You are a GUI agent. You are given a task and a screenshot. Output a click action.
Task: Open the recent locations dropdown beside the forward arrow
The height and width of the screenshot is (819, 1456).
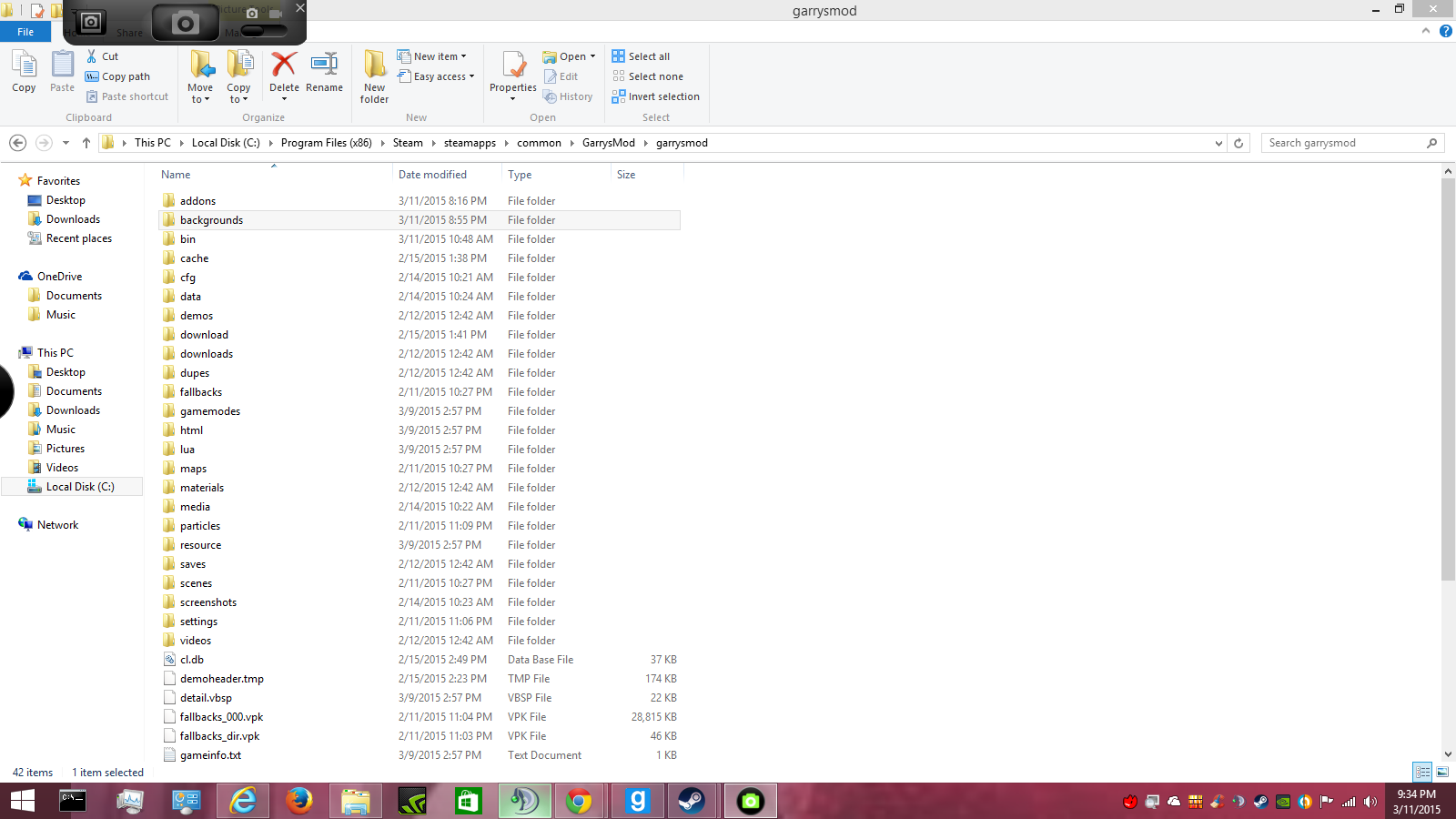tap(66, 143)
